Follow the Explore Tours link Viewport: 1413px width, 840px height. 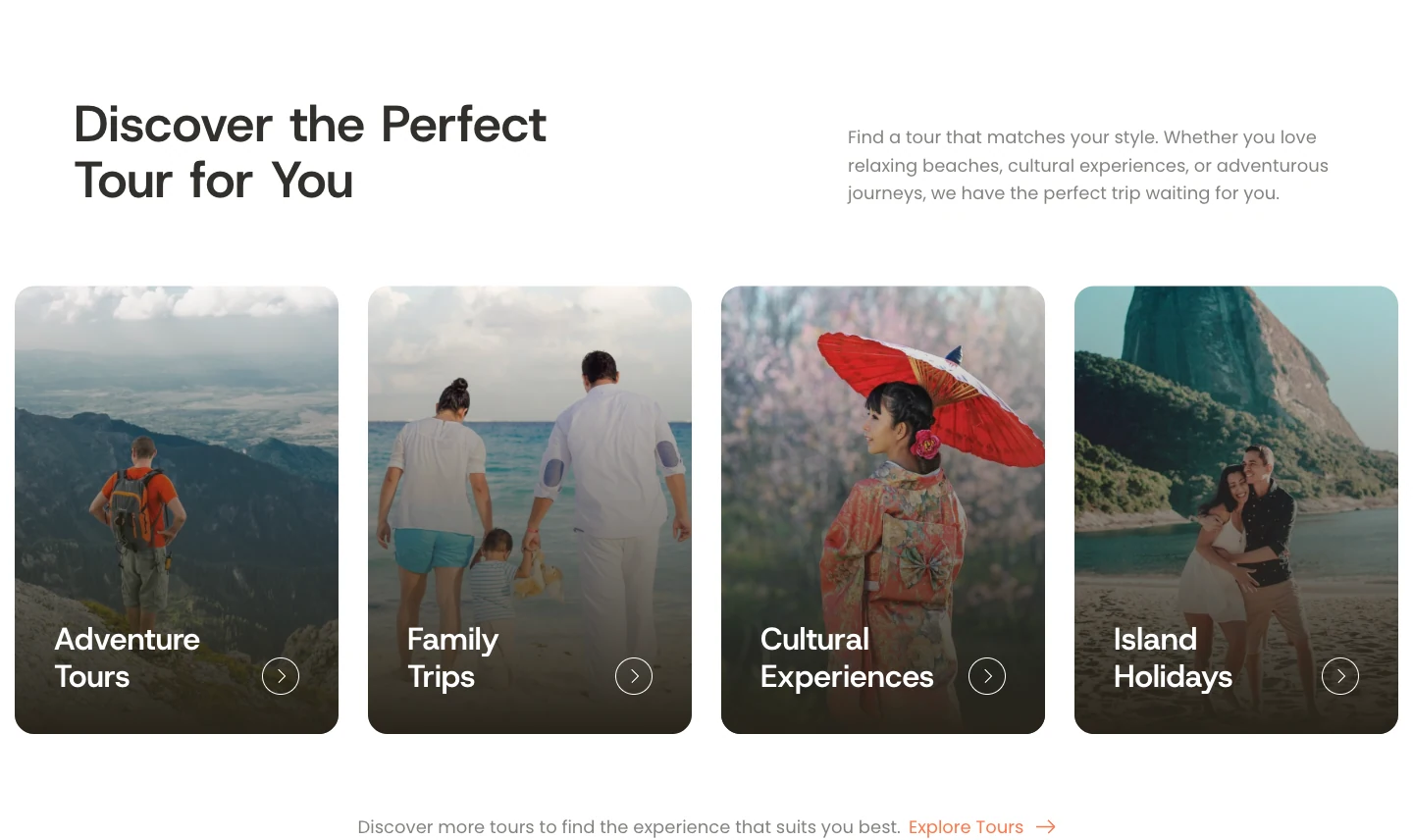[966, 827]
